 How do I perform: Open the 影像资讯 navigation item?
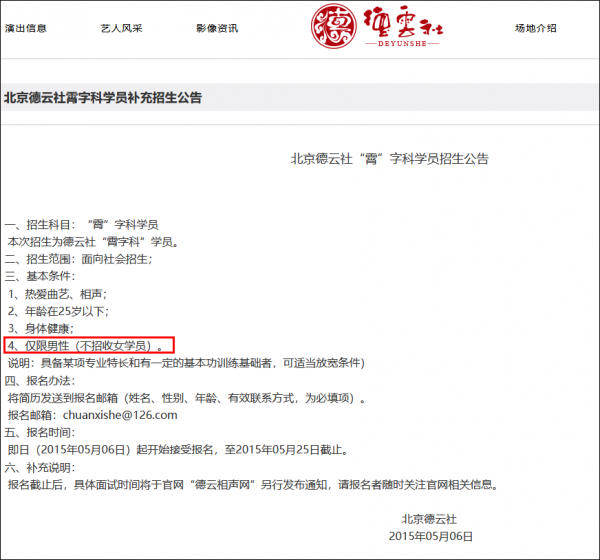pos(217,28)
